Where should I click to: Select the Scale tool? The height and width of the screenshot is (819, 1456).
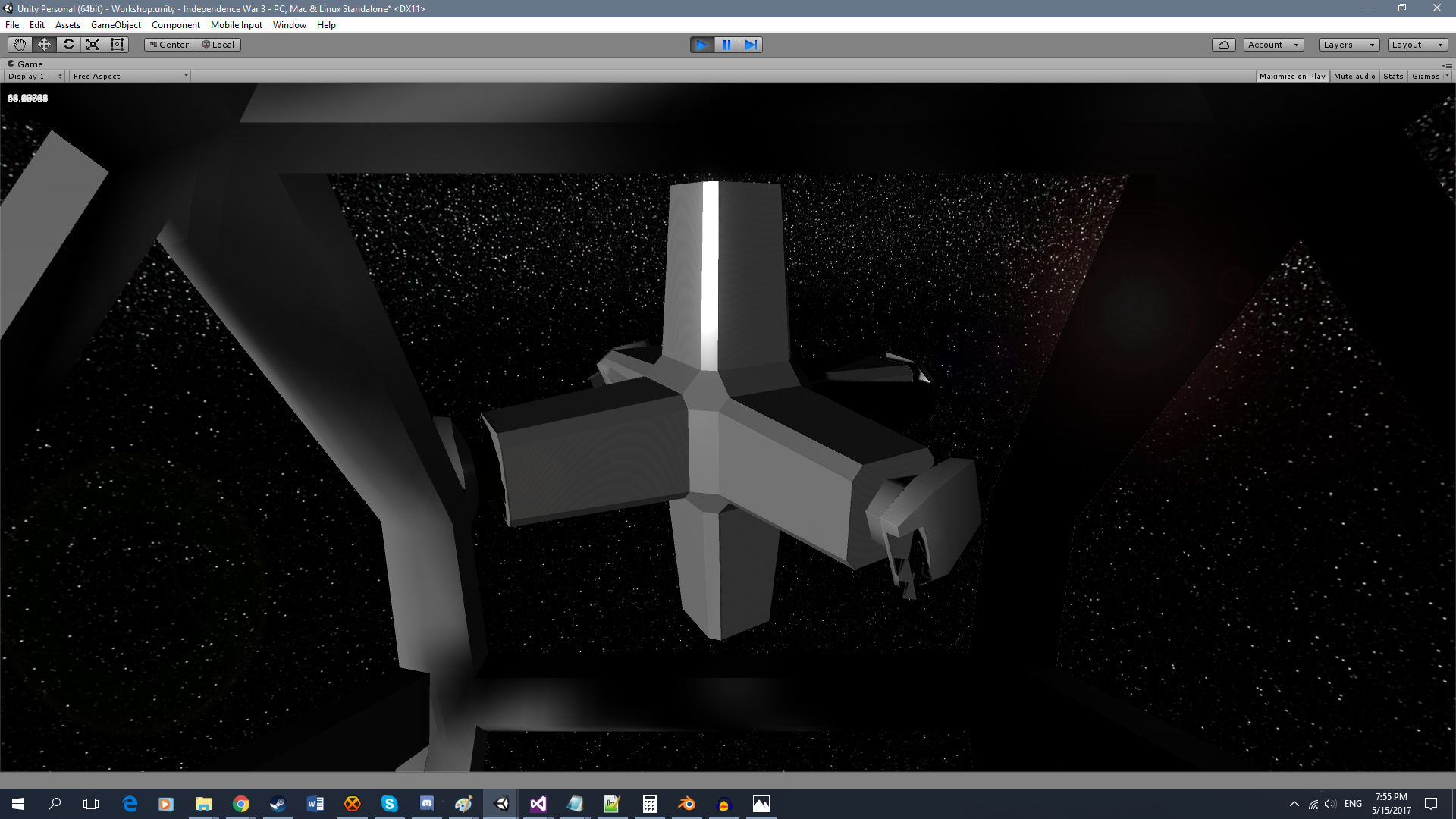click(93, 45)
